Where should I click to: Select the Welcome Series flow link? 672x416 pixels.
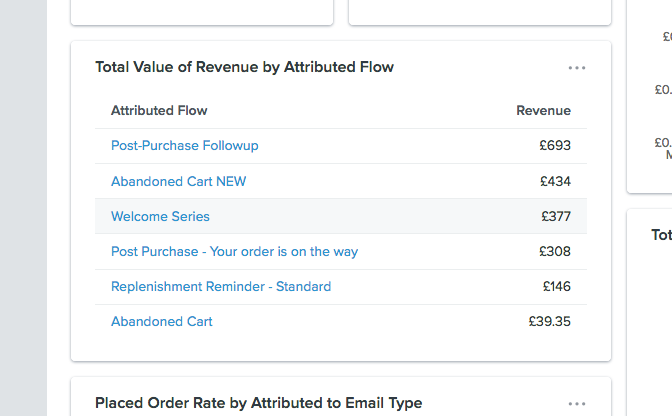click(x=160, y=216)
